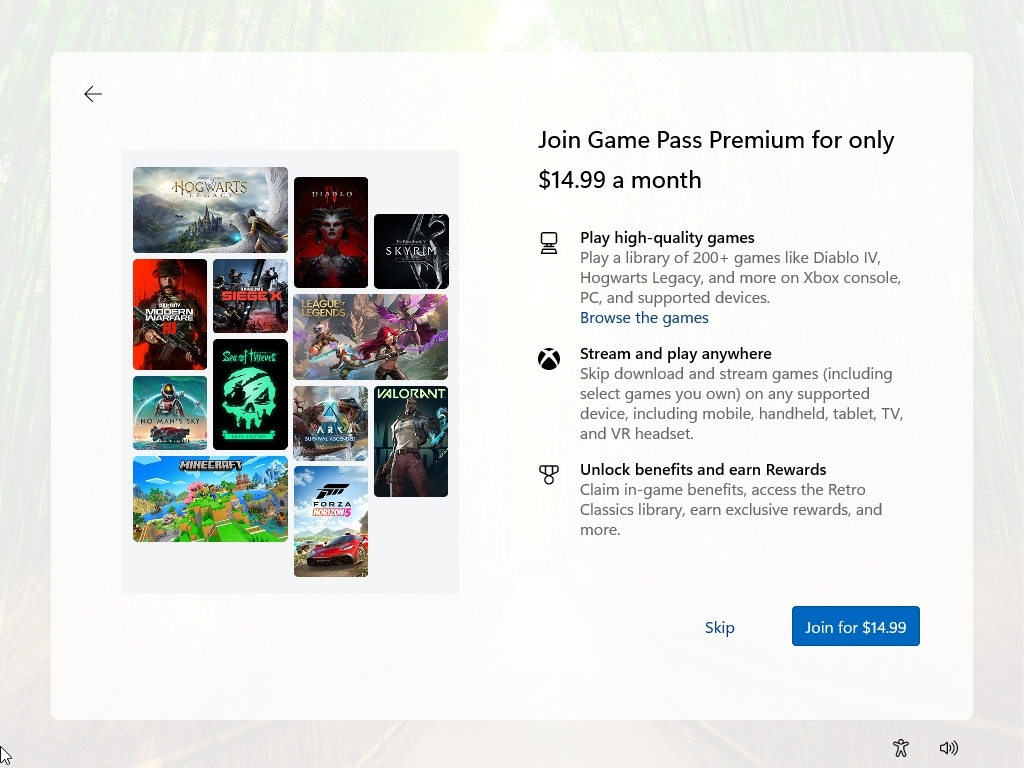Click the Skyrim game tile
Viewport: 1024px width, 768px height.
411,250
